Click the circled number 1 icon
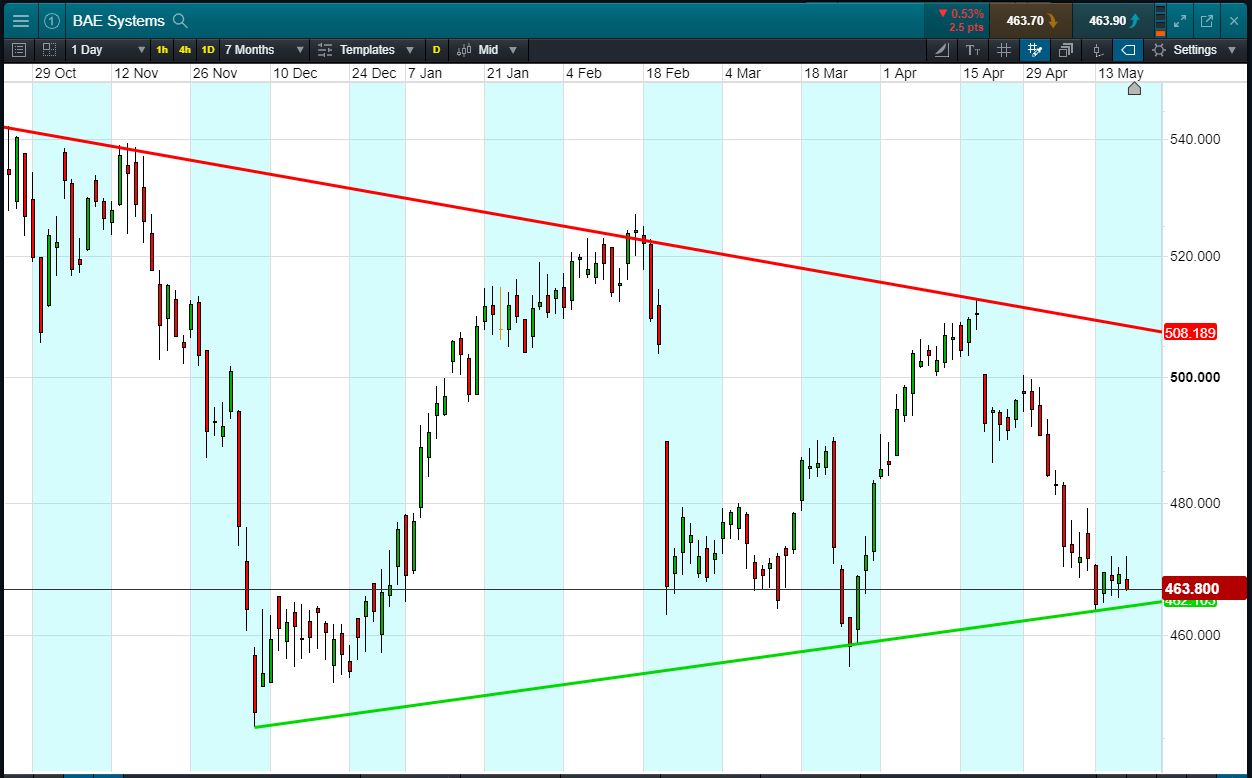The width and height of the screenshot is (1252, 778). (x=53, y=20)
